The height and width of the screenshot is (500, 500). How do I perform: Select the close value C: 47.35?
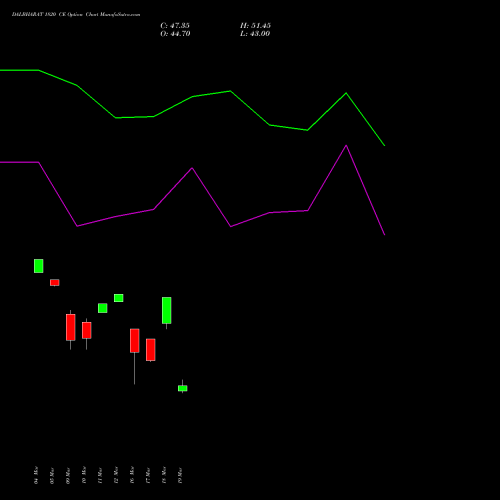click(x=175, y=26)
